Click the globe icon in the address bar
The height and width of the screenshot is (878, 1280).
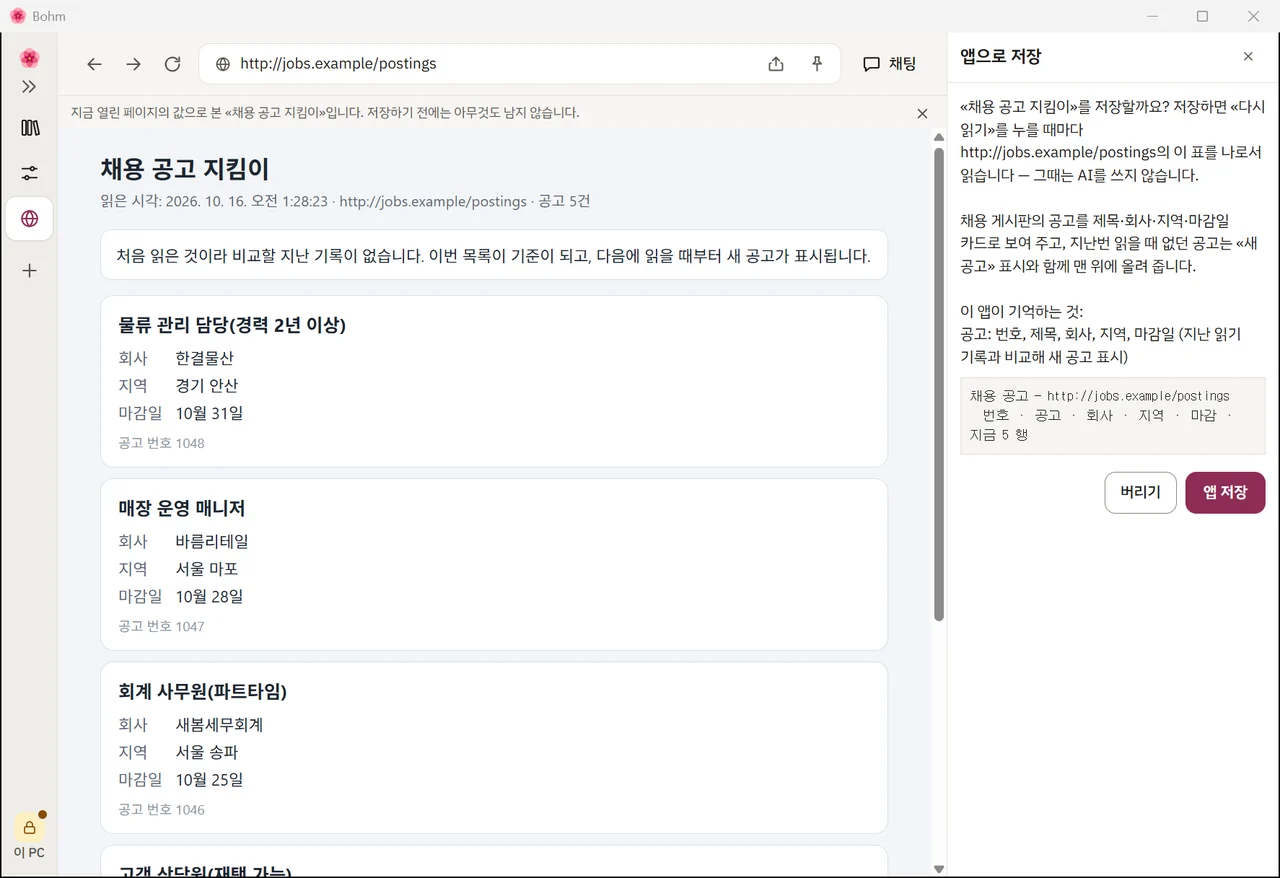click(223, 64)
